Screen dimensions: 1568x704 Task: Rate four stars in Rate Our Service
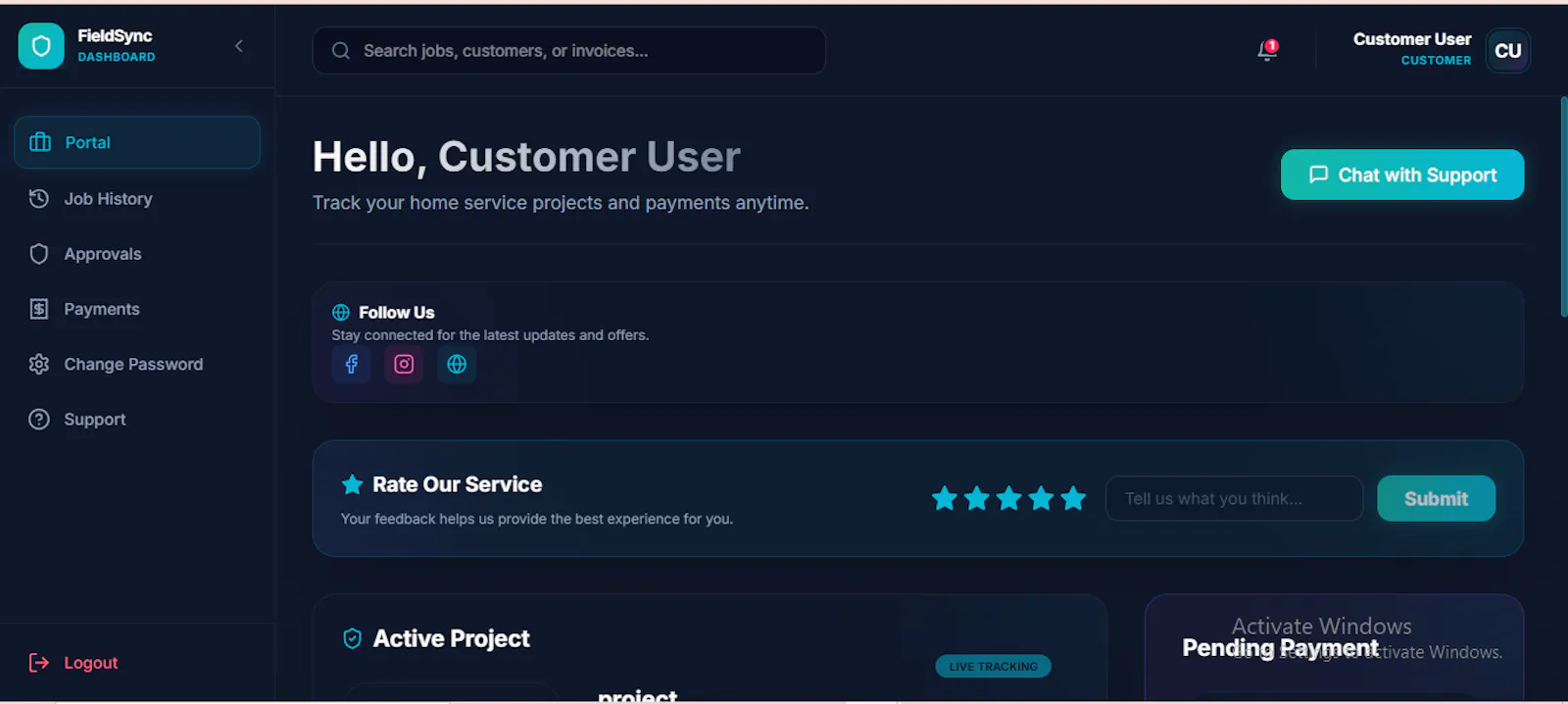pyautogui.click(x=1042, y=498)
